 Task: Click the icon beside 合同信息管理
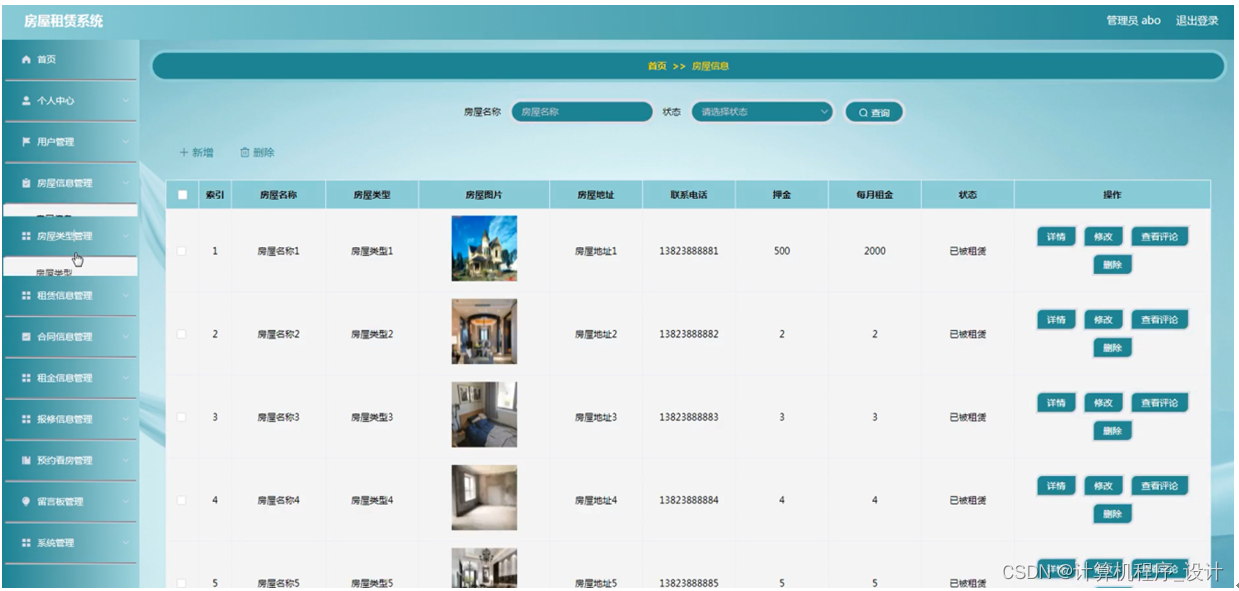26,337
